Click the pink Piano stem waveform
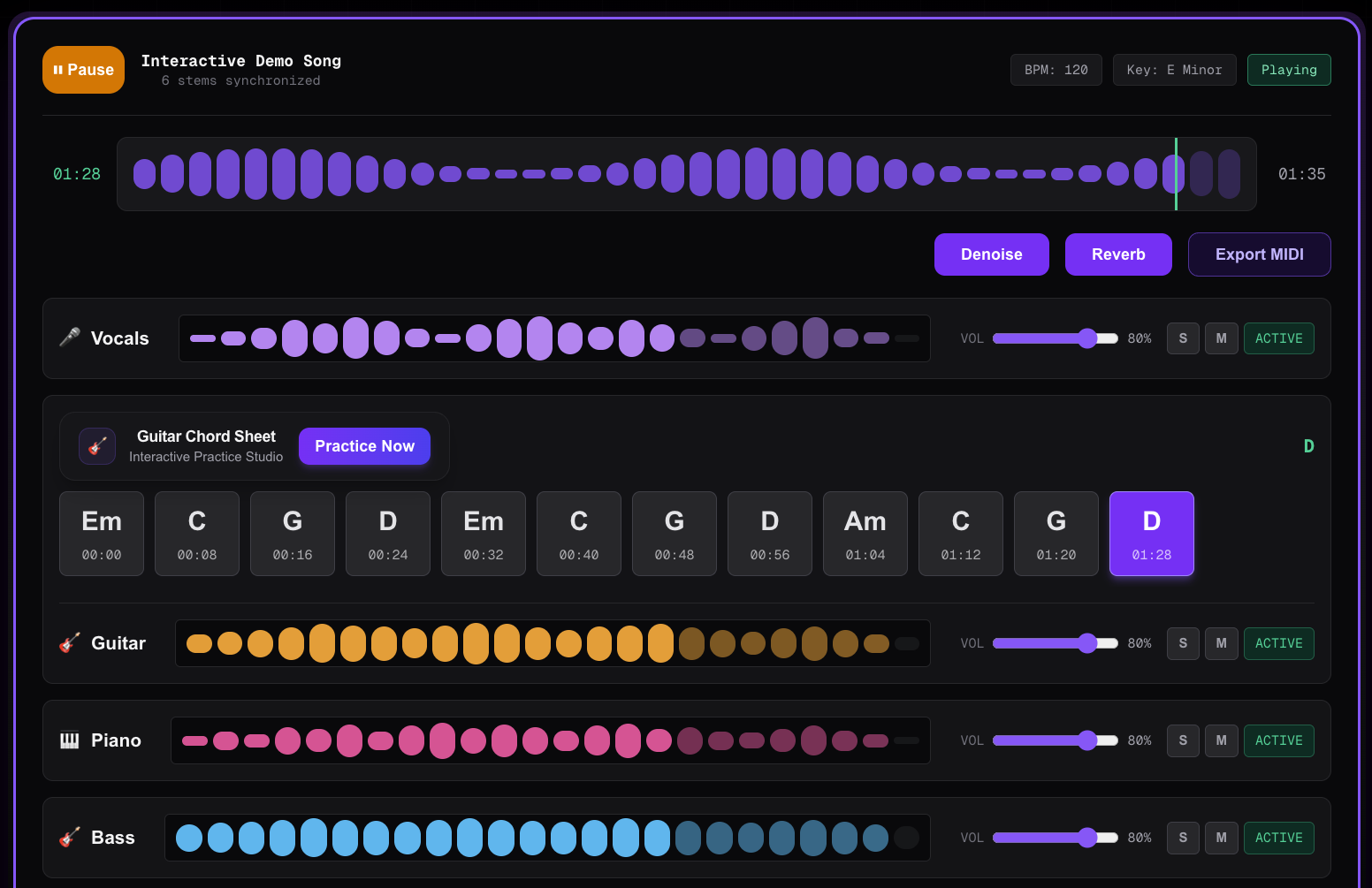The height and width of the screenshot is (888, 1372). tap(551, 740)
